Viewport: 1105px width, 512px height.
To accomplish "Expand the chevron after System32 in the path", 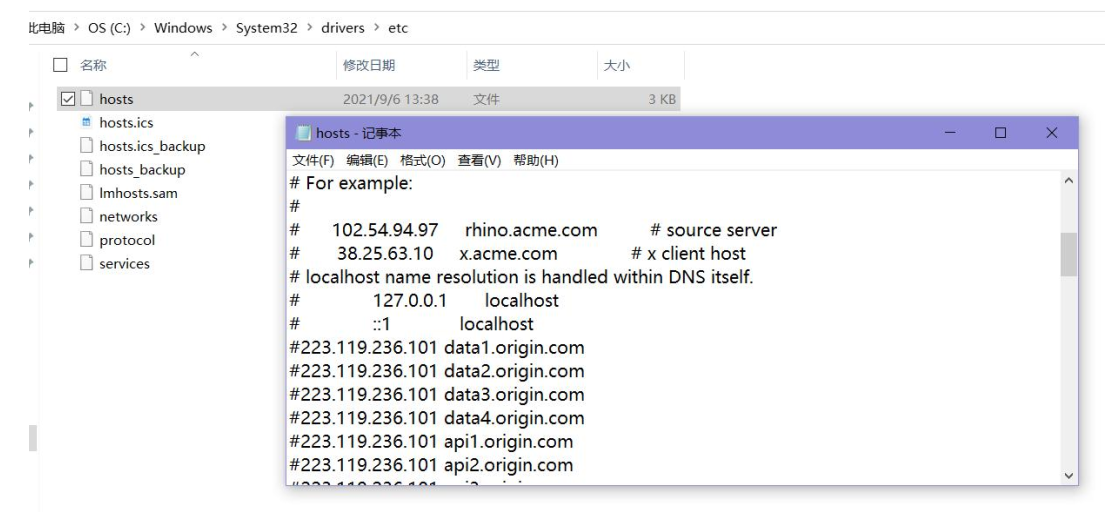I will pos(309,28).
